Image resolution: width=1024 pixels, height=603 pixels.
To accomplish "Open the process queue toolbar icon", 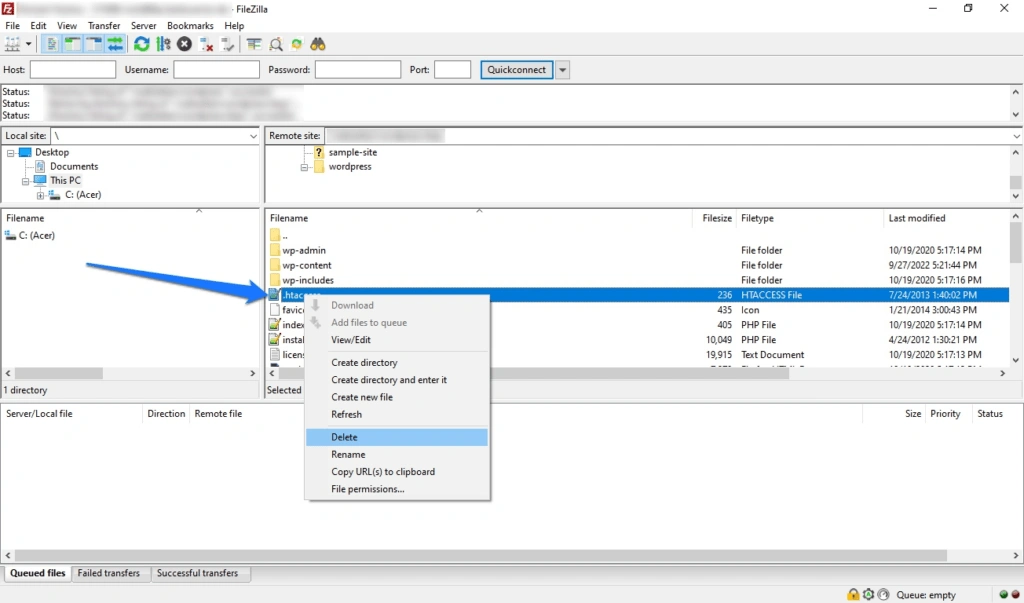I will click(163, 44).
